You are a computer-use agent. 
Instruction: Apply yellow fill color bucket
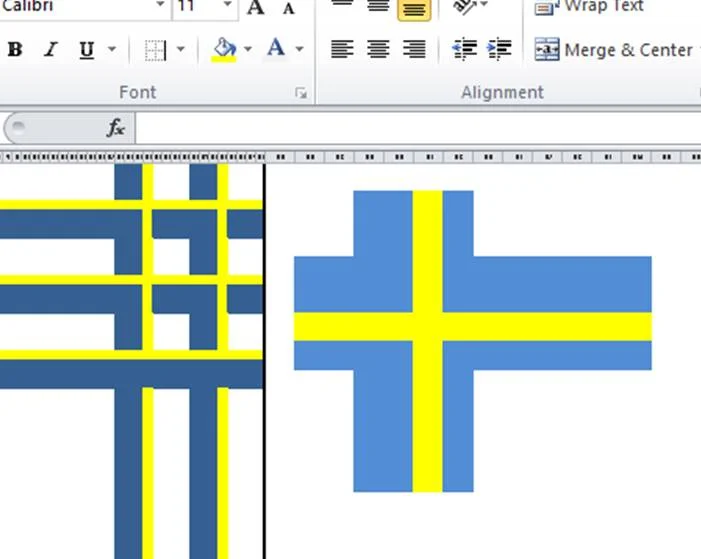pos(224,49)
